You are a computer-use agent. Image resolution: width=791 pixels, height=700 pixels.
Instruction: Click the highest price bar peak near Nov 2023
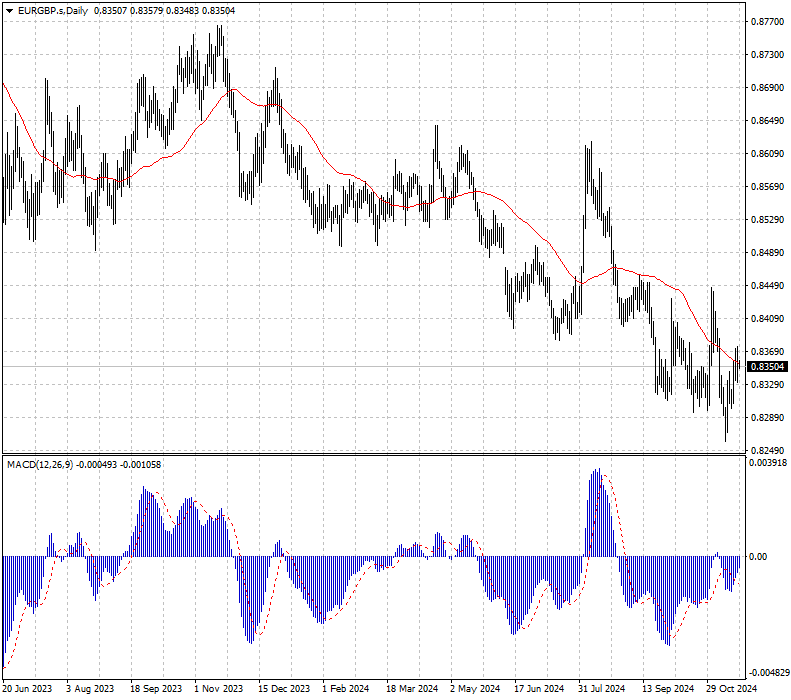[219, 28]
